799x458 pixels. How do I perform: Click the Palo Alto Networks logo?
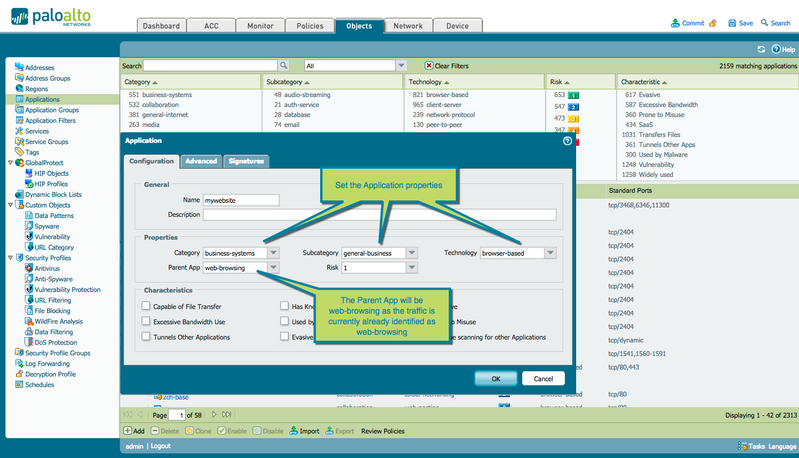point(51,17)
